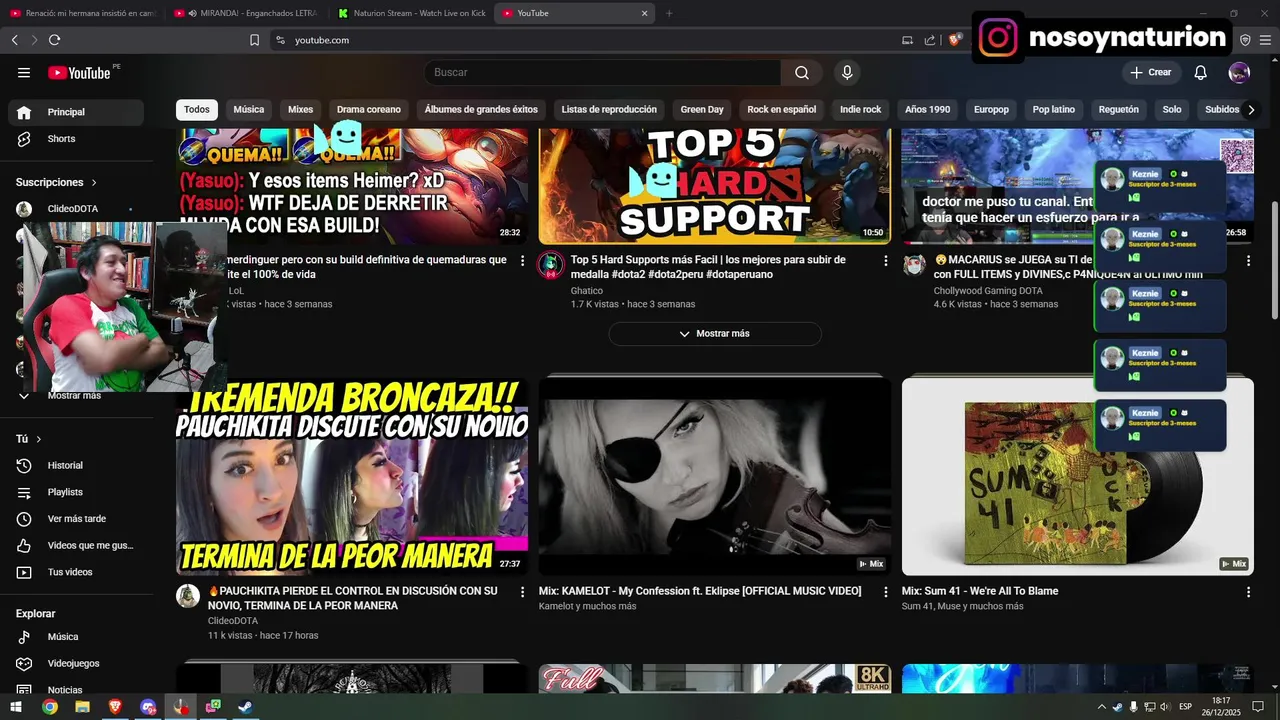Open Top 5 Hard Supports video title

point(708,267)
